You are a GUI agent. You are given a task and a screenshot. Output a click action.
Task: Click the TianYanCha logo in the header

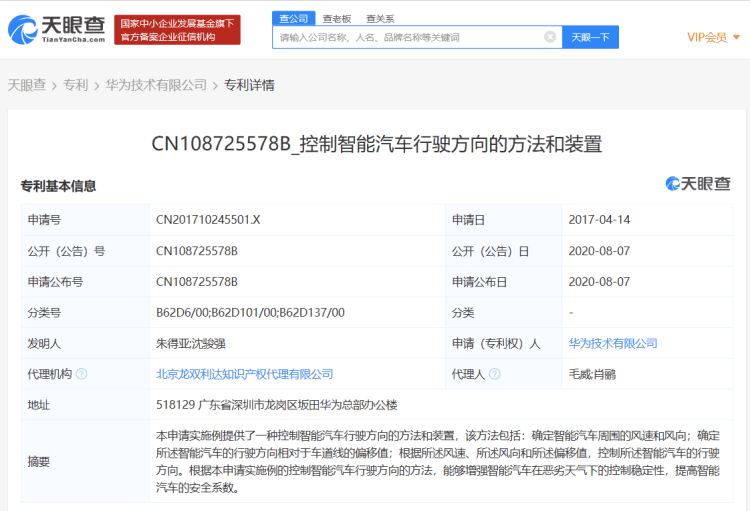tap(56, 30)
